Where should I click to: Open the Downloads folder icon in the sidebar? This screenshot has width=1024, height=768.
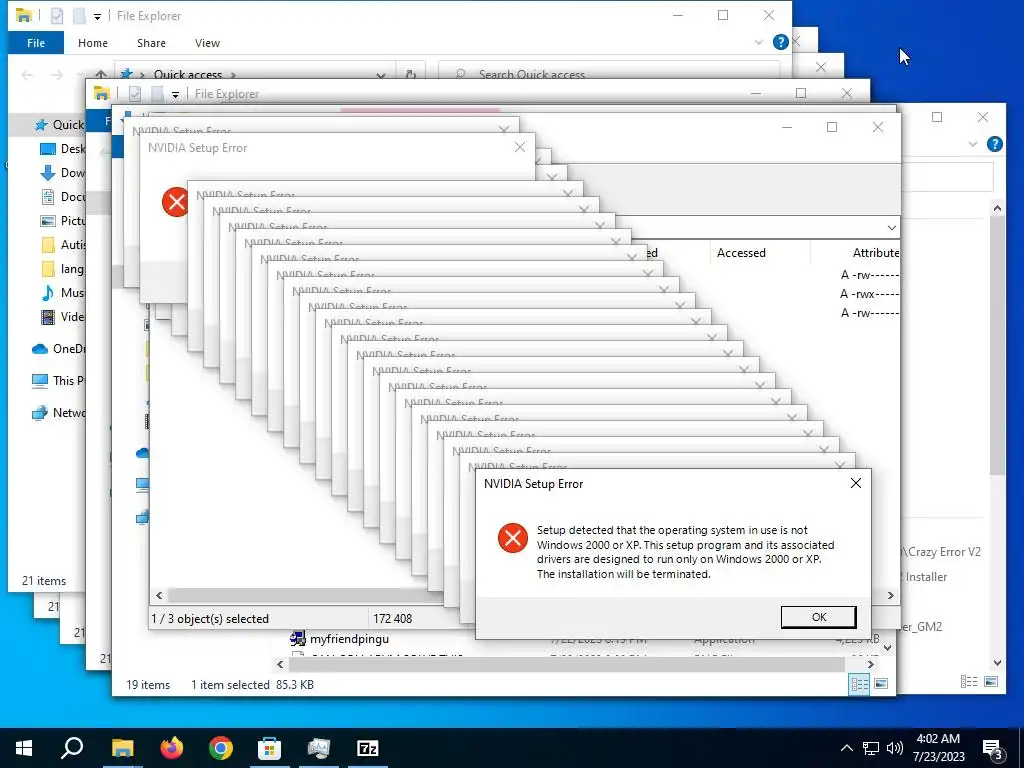(x=48, y=173)
